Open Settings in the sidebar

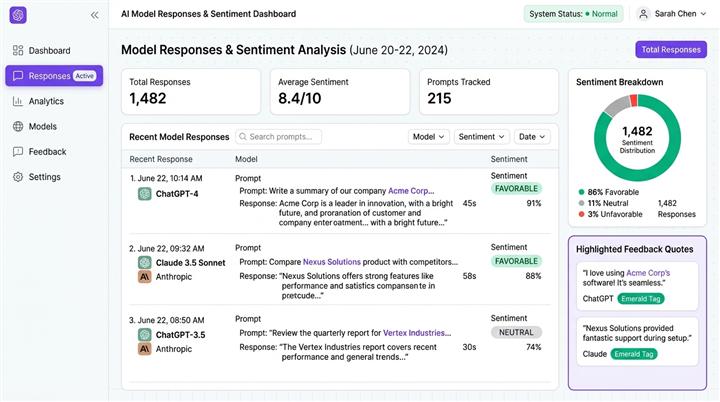[x=54, y=177]
